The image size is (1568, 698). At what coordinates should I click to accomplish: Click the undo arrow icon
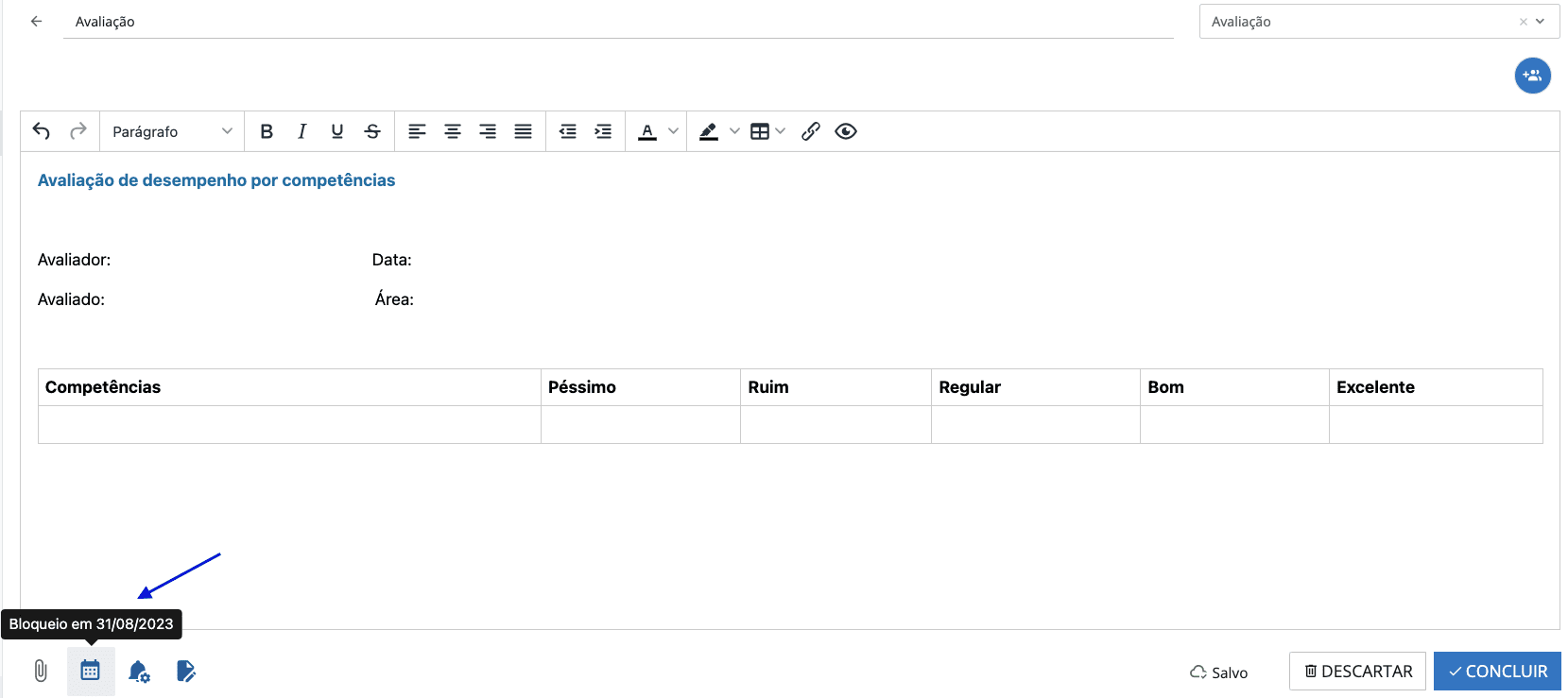point(42,131)
